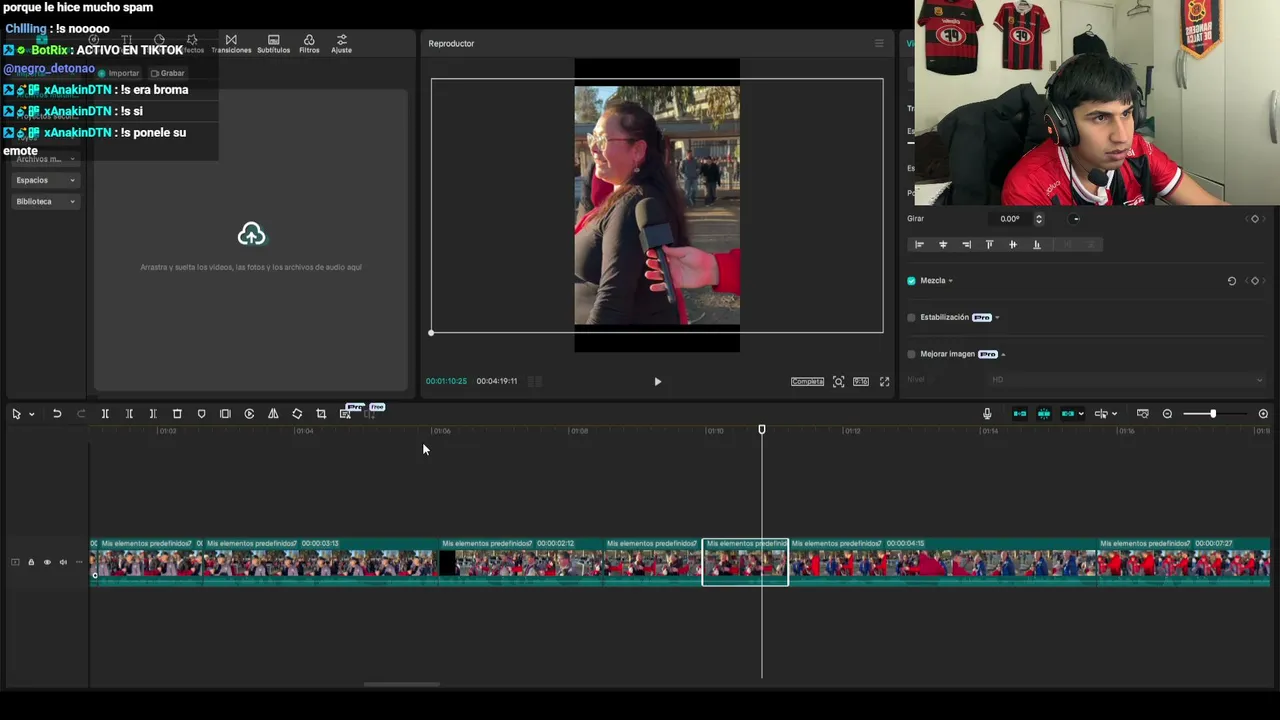Open the Filtros tab
The height and width of the screenshot is (720, 1280).
point(309,44)
